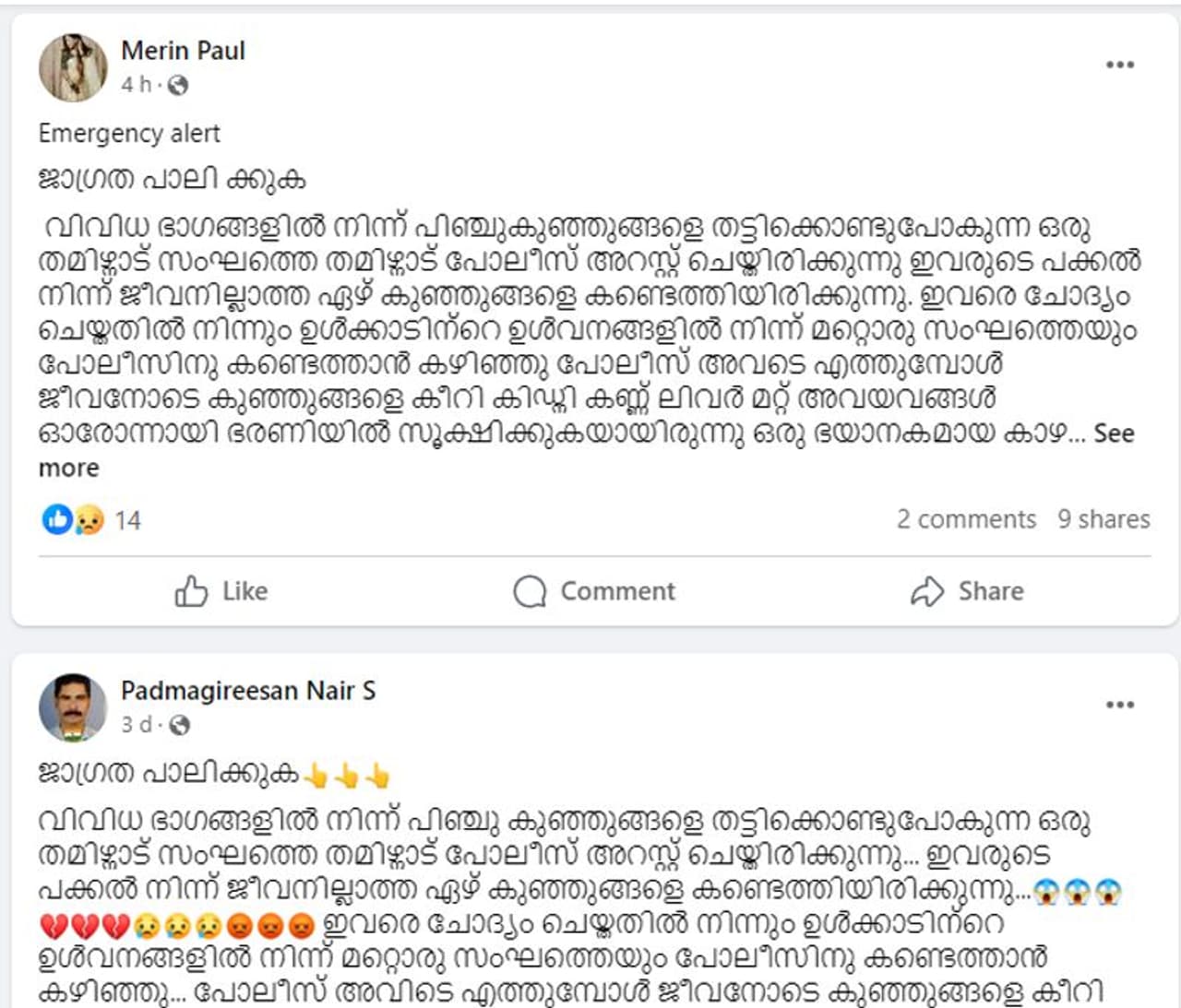
Task: Click the Comment button on first post
Action: point(595,591)
